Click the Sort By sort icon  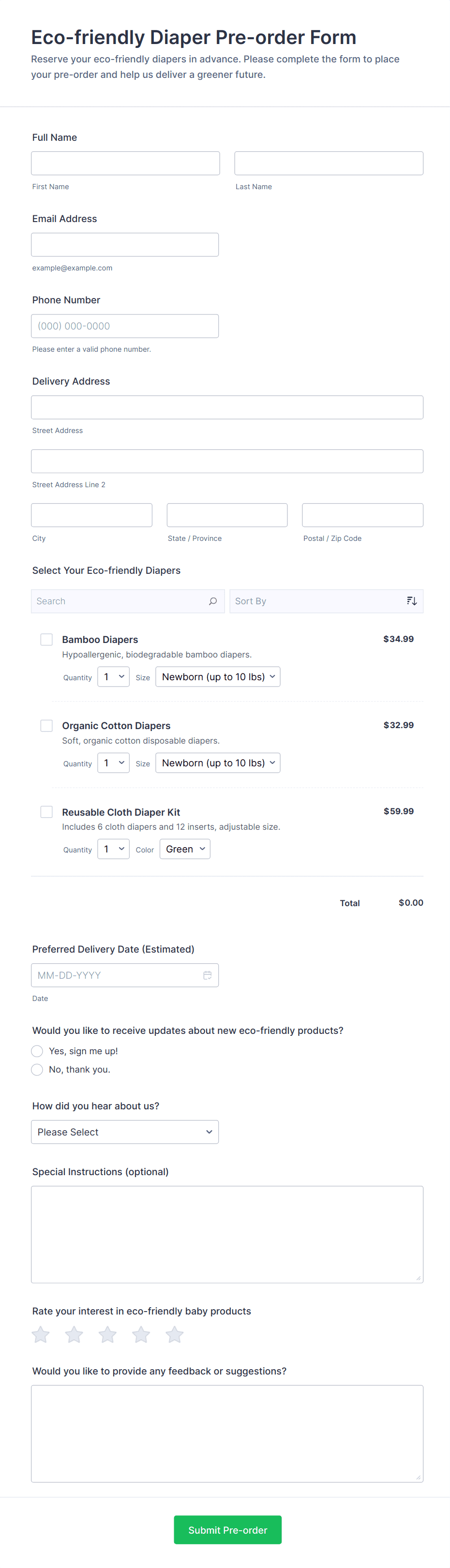(412, 601)
